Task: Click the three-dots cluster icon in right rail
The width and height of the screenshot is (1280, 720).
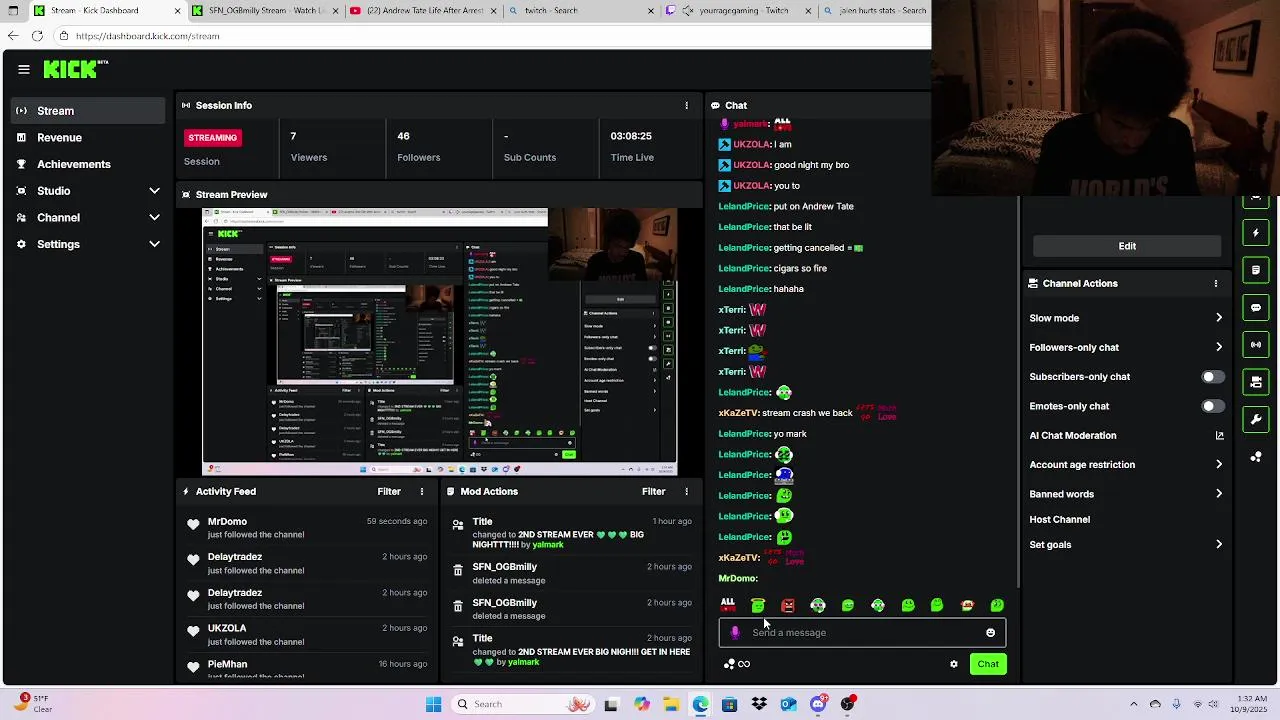Action: [x=1256, y=457]
